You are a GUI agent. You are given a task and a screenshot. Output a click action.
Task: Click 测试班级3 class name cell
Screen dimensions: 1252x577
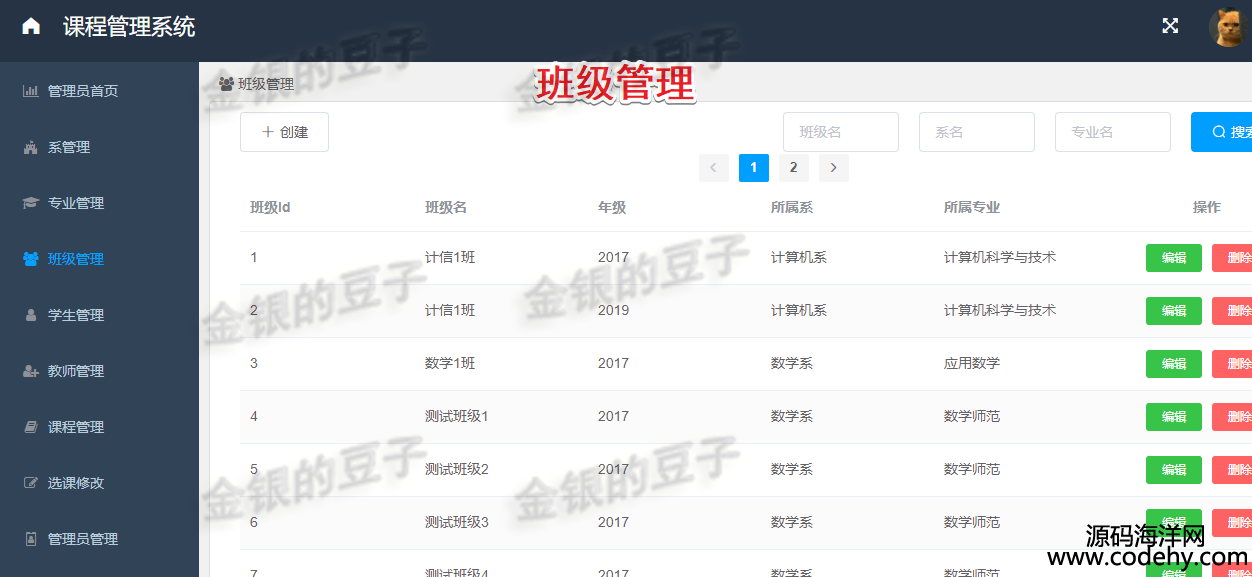(457, 522)
